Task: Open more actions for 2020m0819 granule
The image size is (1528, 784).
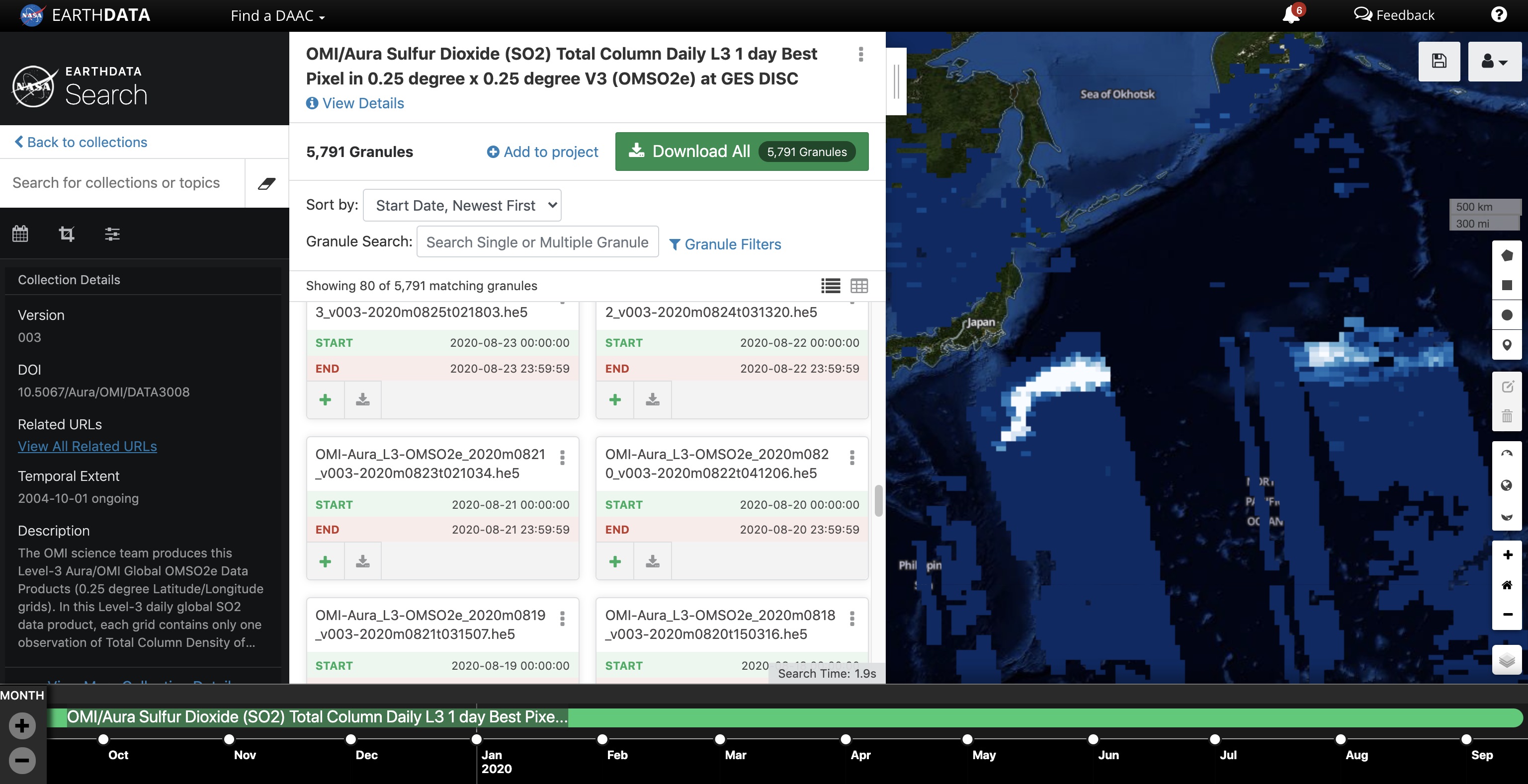Action: click(x=562, y=619)
